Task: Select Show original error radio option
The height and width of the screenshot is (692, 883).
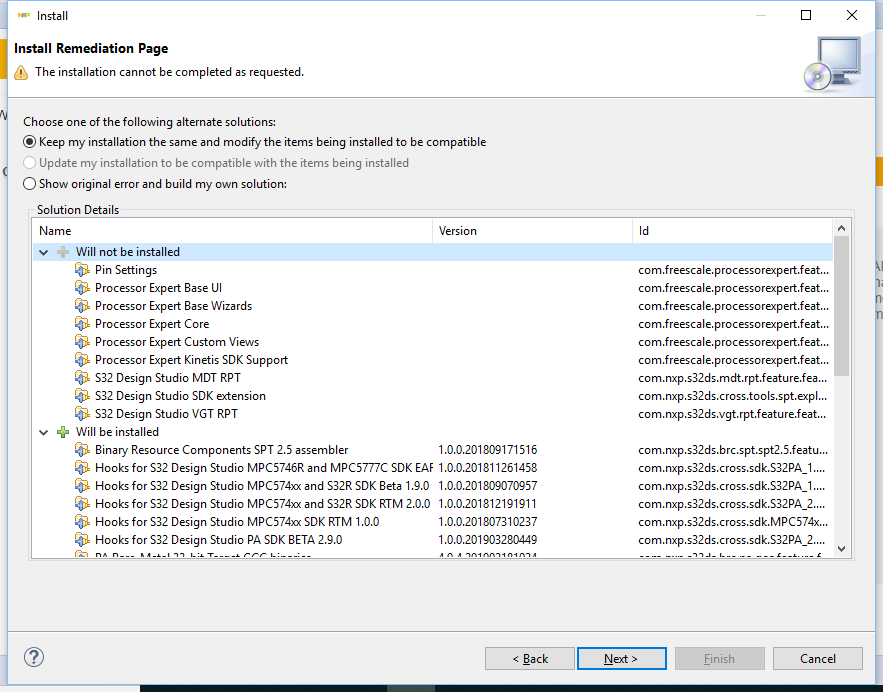Action: point(29,184)
